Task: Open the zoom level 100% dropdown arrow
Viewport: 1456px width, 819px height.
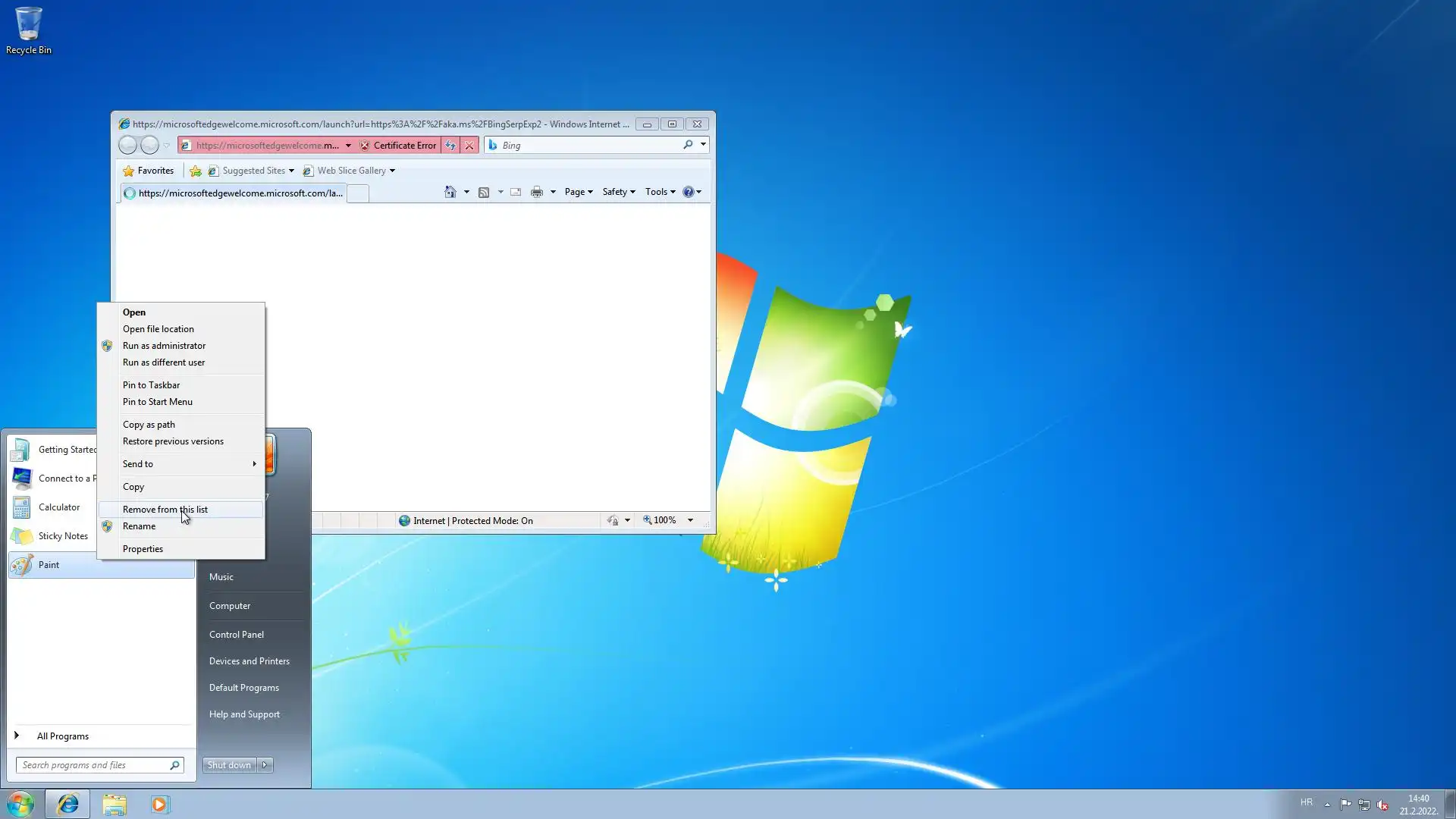Action: coord(690,520)
